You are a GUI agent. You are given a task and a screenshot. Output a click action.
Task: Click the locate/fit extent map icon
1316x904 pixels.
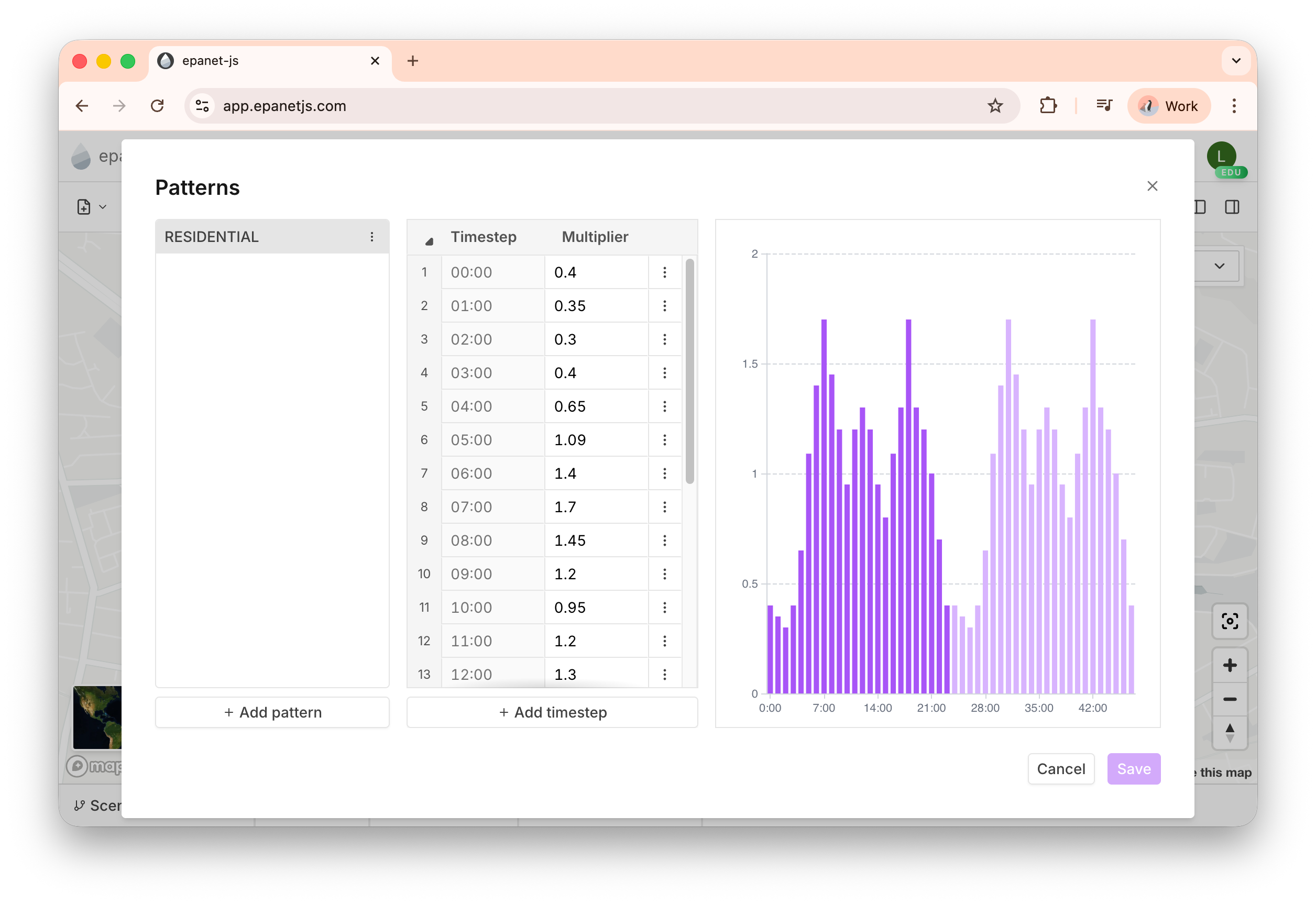[1230, 621]
